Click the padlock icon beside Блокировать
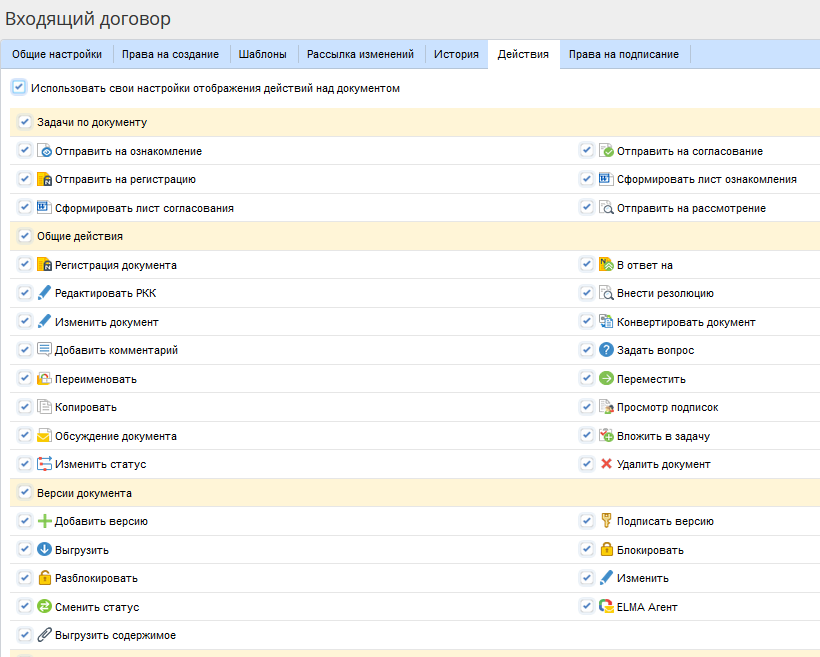The height and width of the screenshot is (657, 820). point(606,550)
